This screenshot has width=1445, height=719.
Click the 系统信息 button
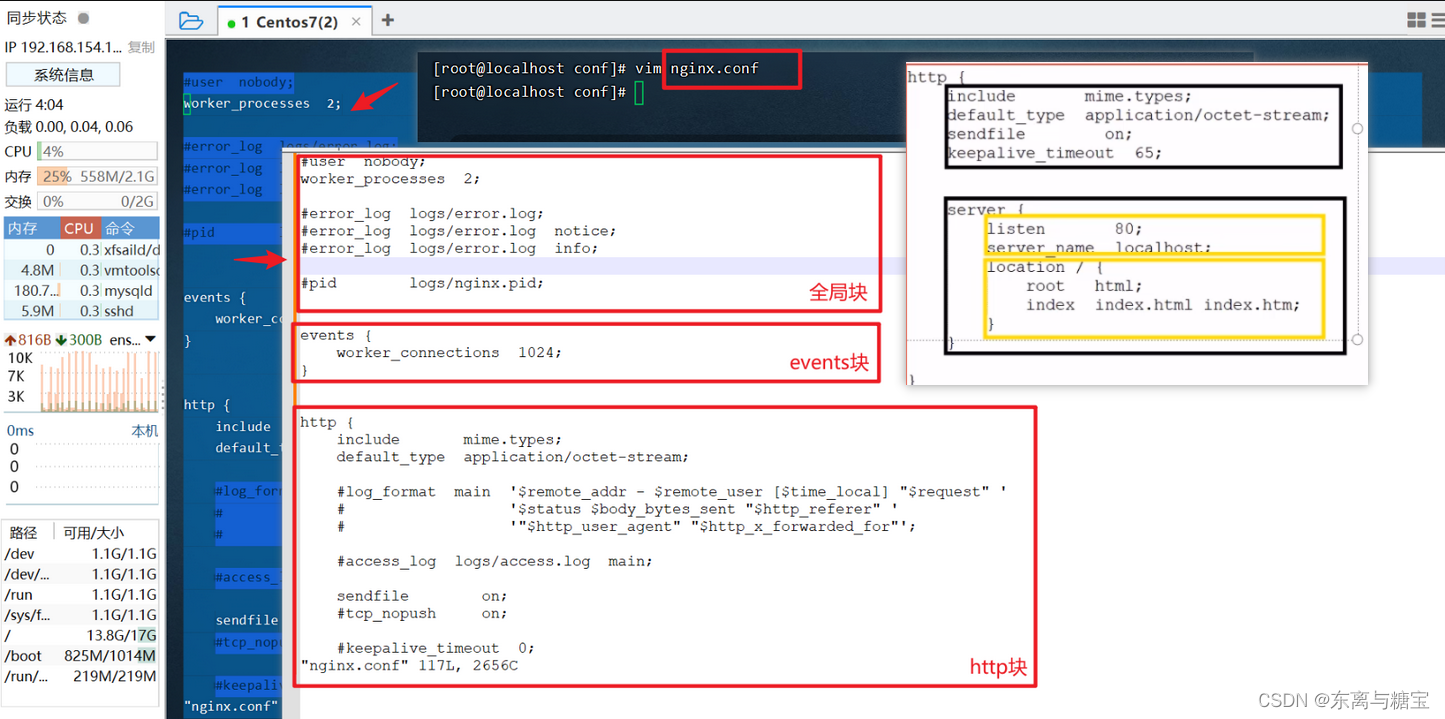(63, 75)
